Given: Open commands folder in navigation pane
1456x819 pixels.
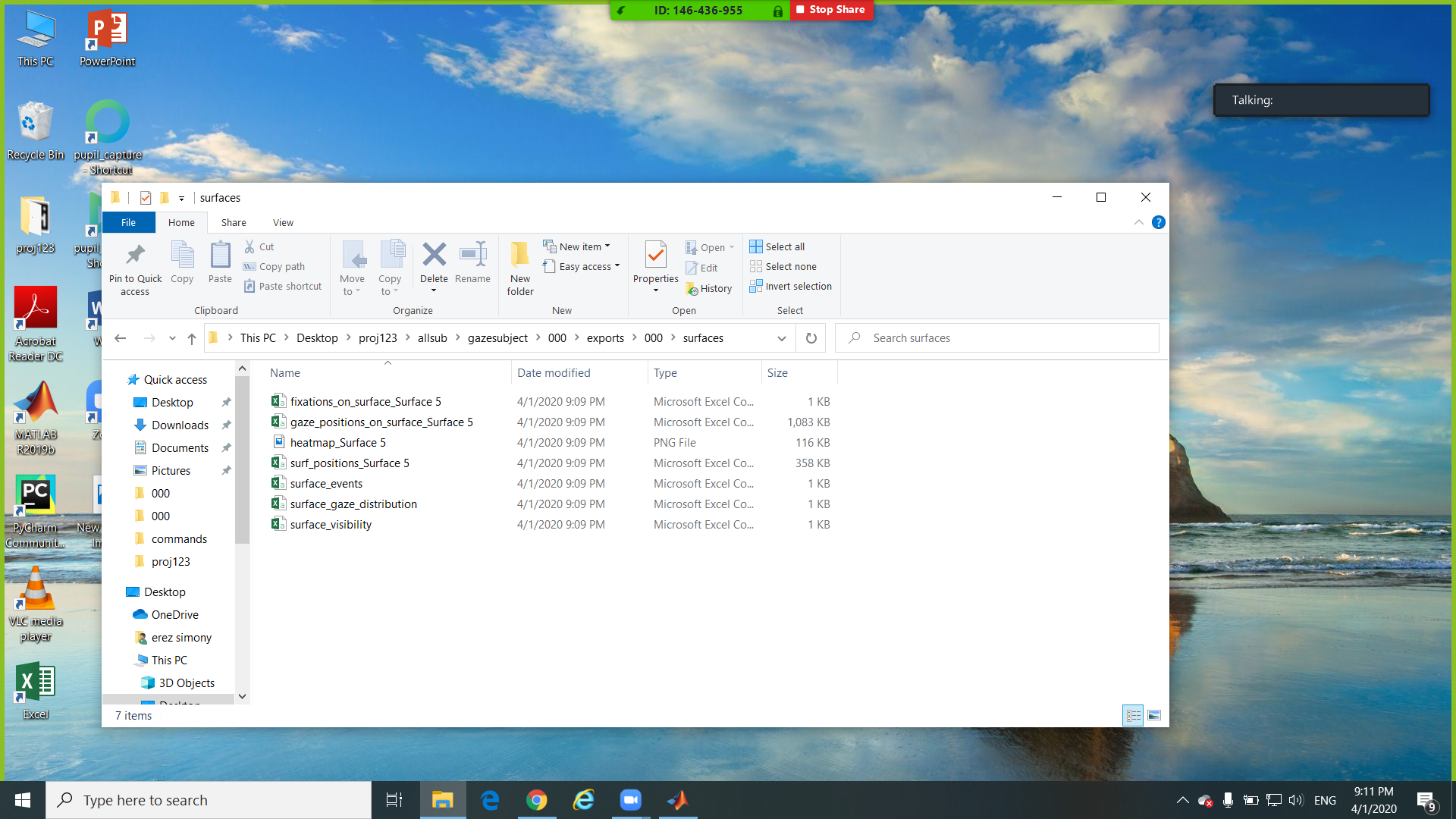Looking at the screenshot, I should pyautogui.click(x=179, y=538).
